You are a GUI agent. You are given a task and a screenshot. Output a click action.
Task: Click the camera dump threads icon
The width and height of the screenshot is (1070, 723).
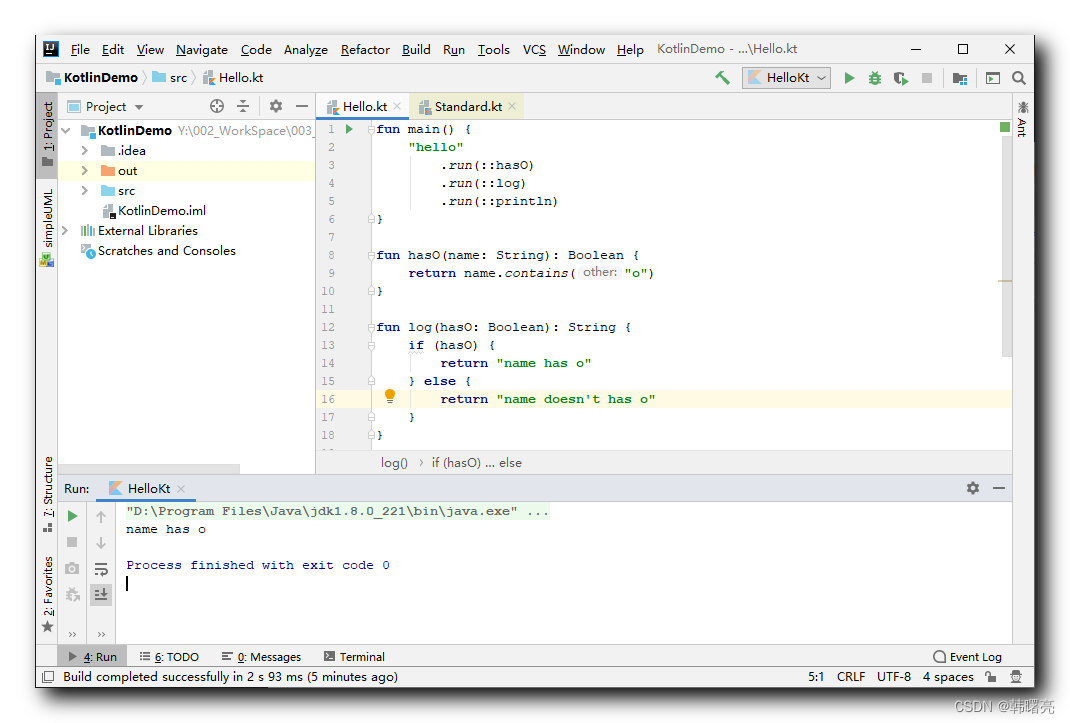click(x=72, y=568)
